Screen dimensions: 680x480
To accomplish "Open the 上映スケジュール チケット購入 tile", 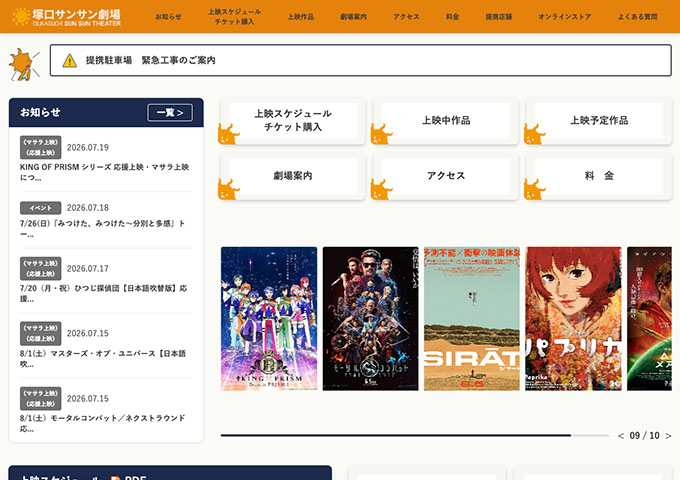I will tap(293, 121).
